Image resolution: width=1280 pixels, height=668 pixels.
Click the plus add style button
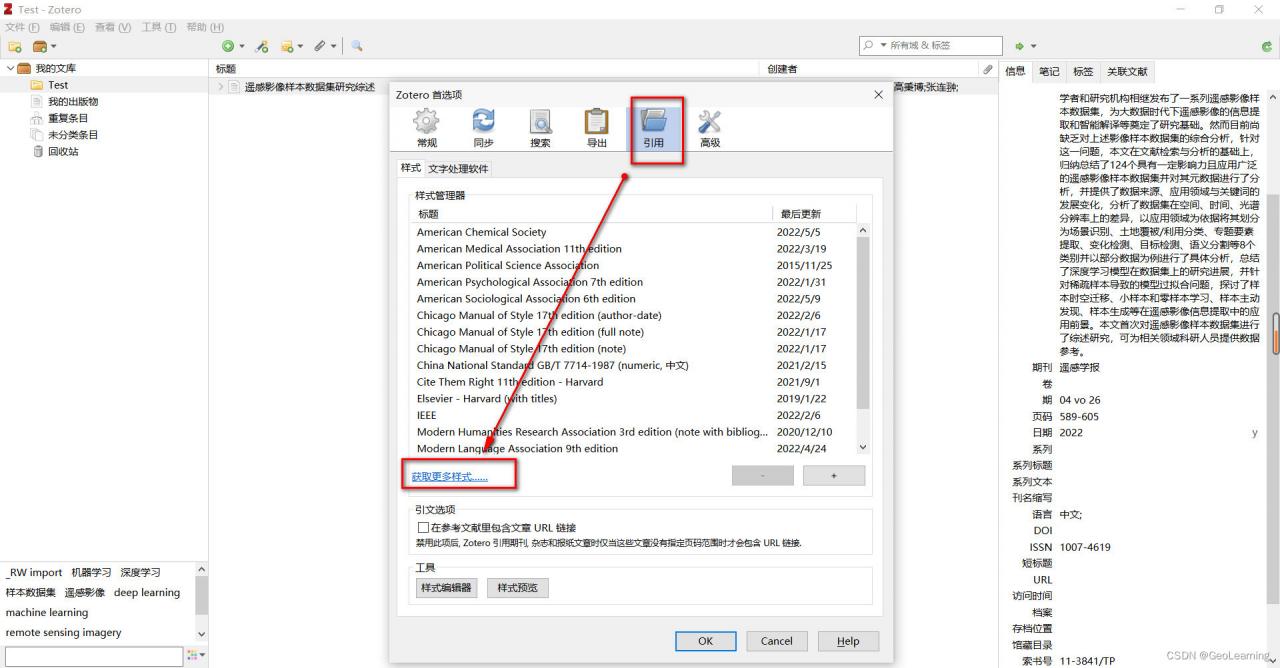coord(834,476)
